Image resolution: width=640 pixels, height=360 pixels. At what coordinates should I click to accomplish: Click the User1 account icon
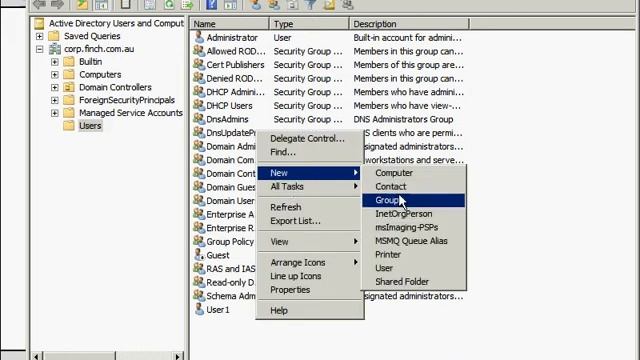(x=199, y=309)
